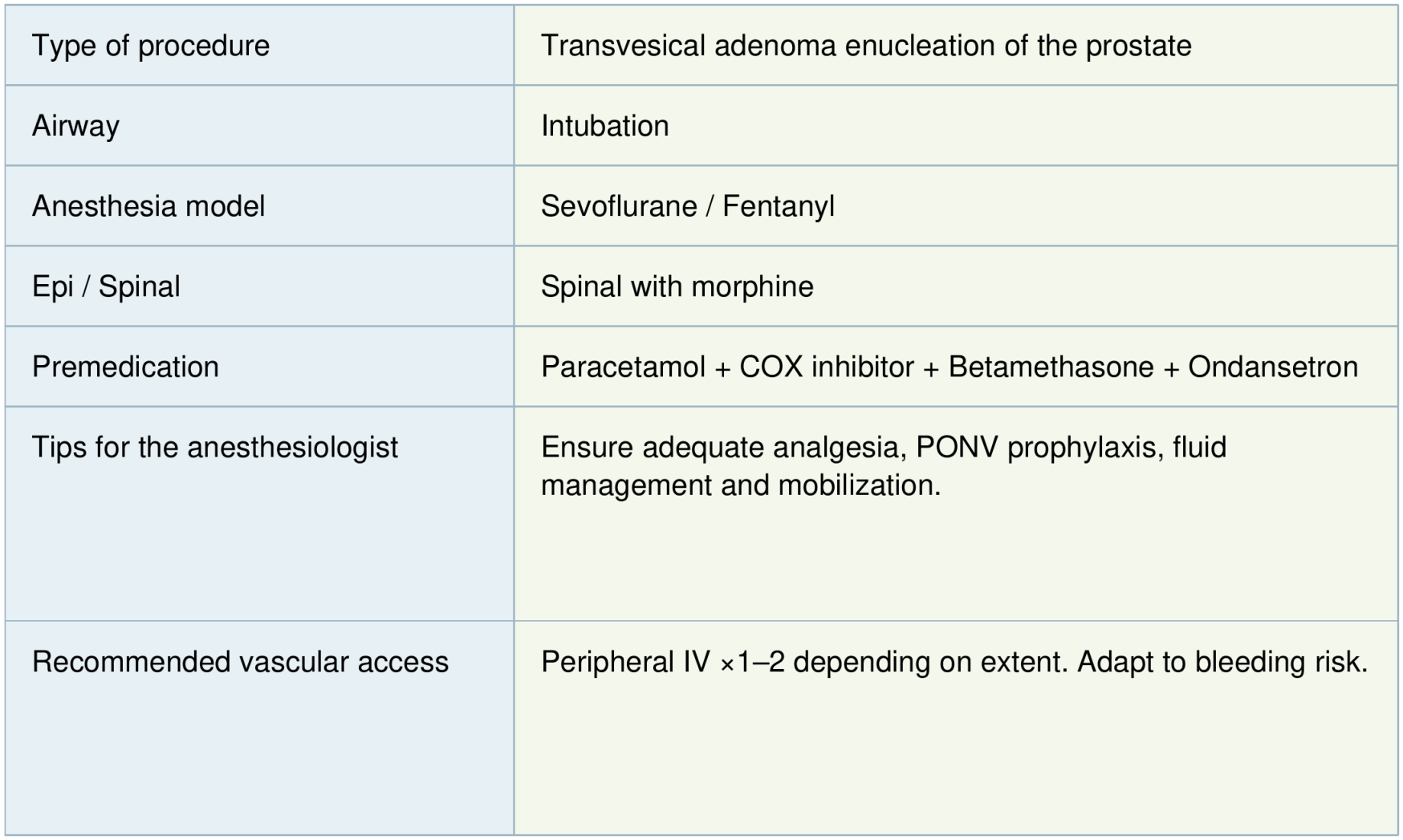This screenshot has height=840, width=1403.
Task: Select the 'Adapt to bleeding risk' sentence
Action: click(x=1222, y=662)
